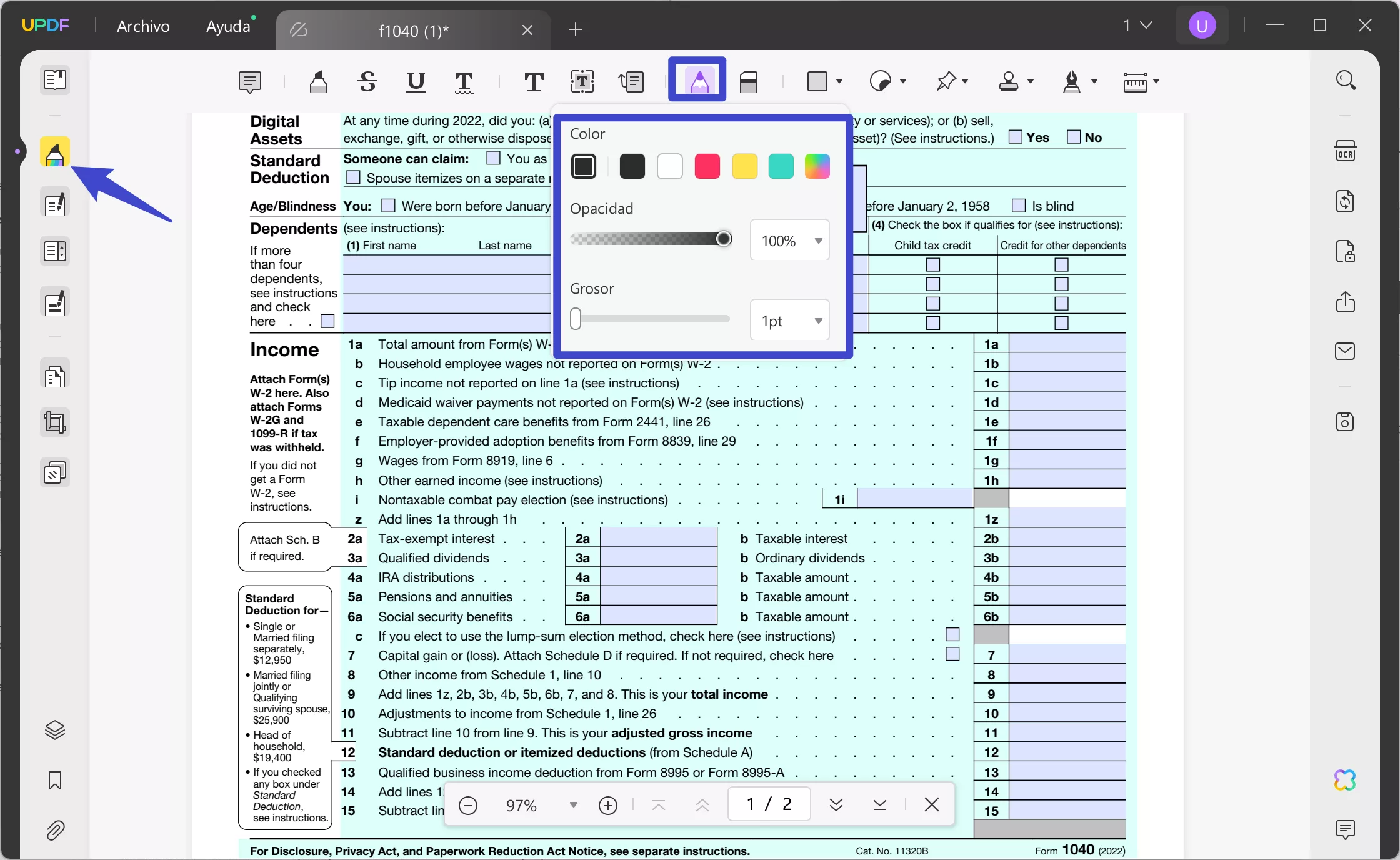This screenshot has height=860, width=1400.
Task: Open the Reader mode in left sidebar
Action: click(55, 79)
